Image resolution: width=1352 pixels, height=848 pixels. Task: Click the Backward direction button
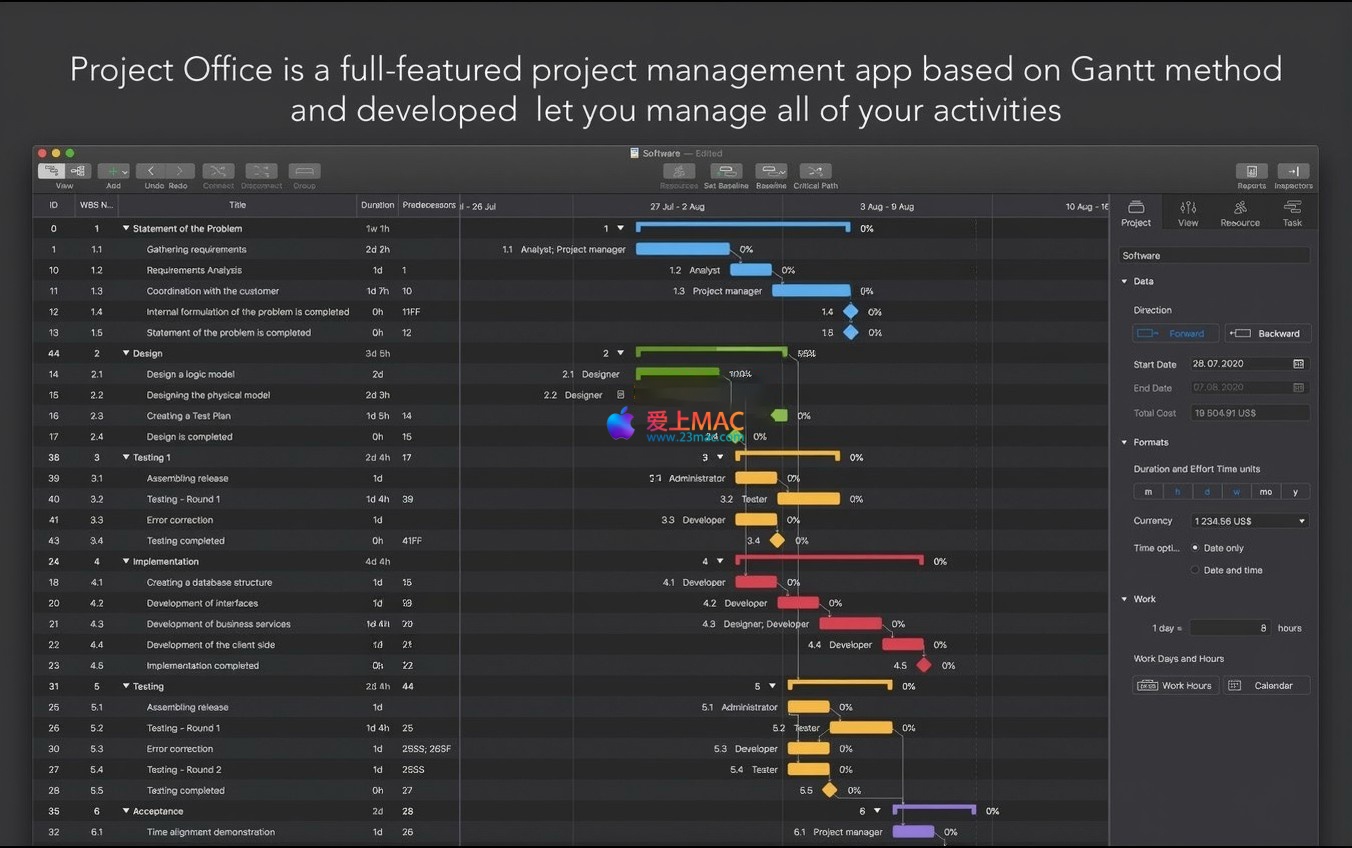click(1267, 334)
